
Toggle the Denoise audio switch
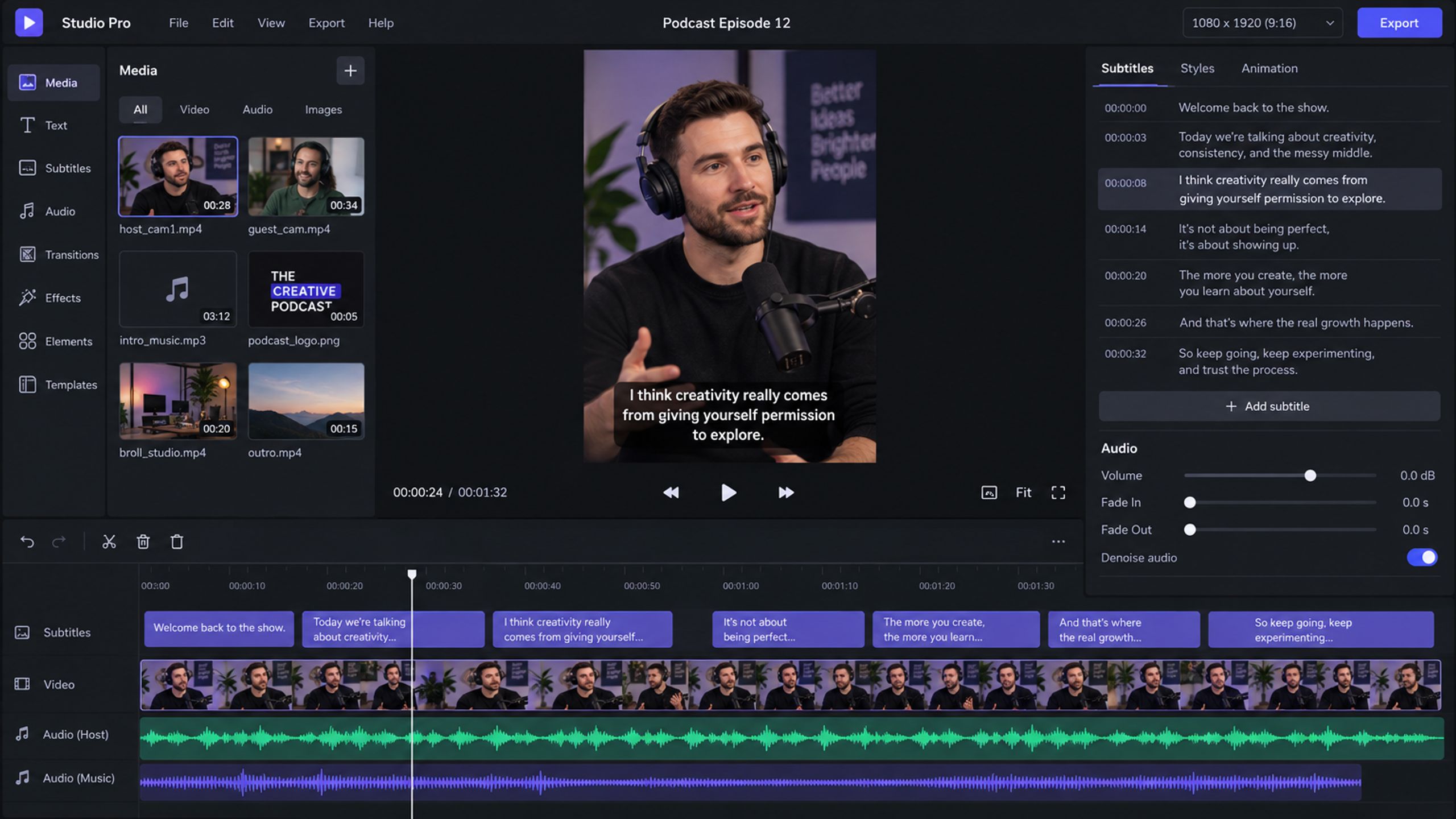[x=1422, y=557]
